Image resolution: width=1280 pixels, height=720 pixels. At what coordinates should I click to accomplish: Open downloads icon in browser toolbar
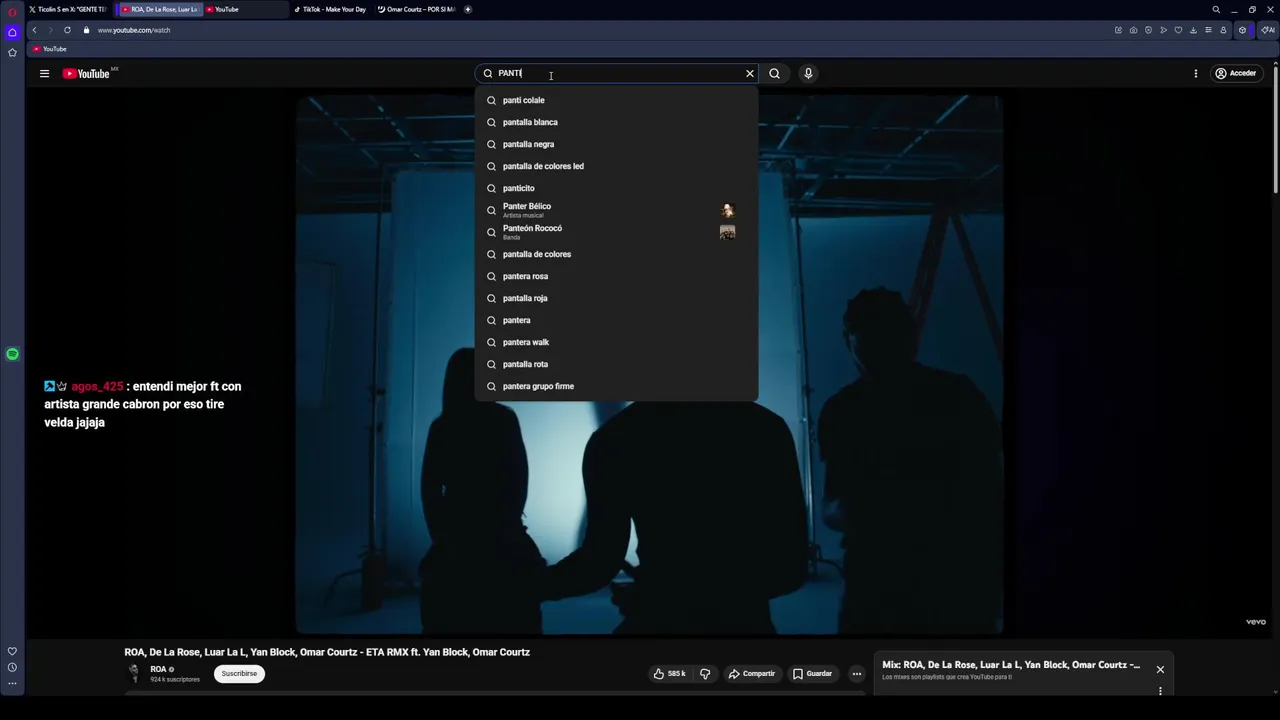click(x=1193, y=30)
